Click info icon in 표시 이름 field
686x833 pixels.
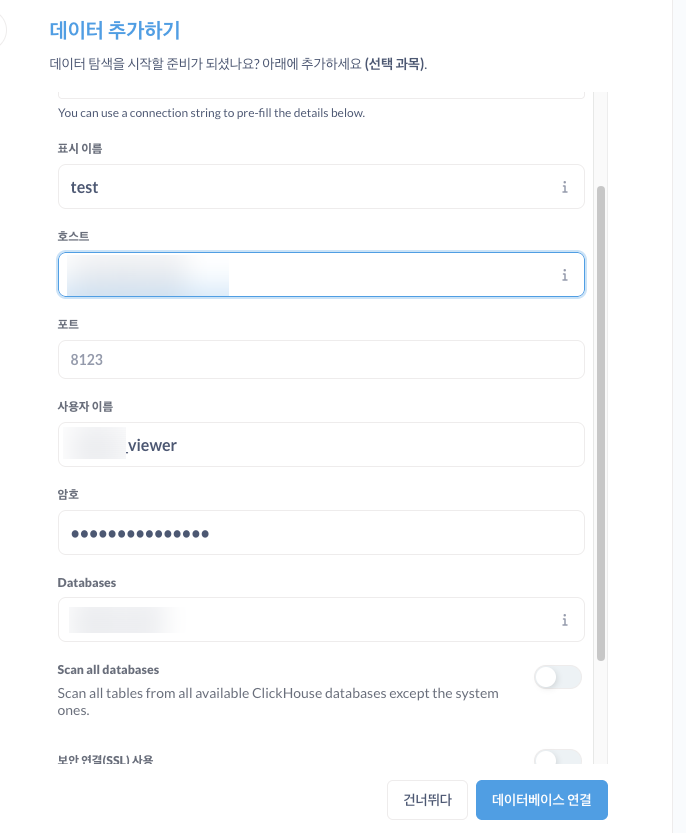click(x=564, y=187)
